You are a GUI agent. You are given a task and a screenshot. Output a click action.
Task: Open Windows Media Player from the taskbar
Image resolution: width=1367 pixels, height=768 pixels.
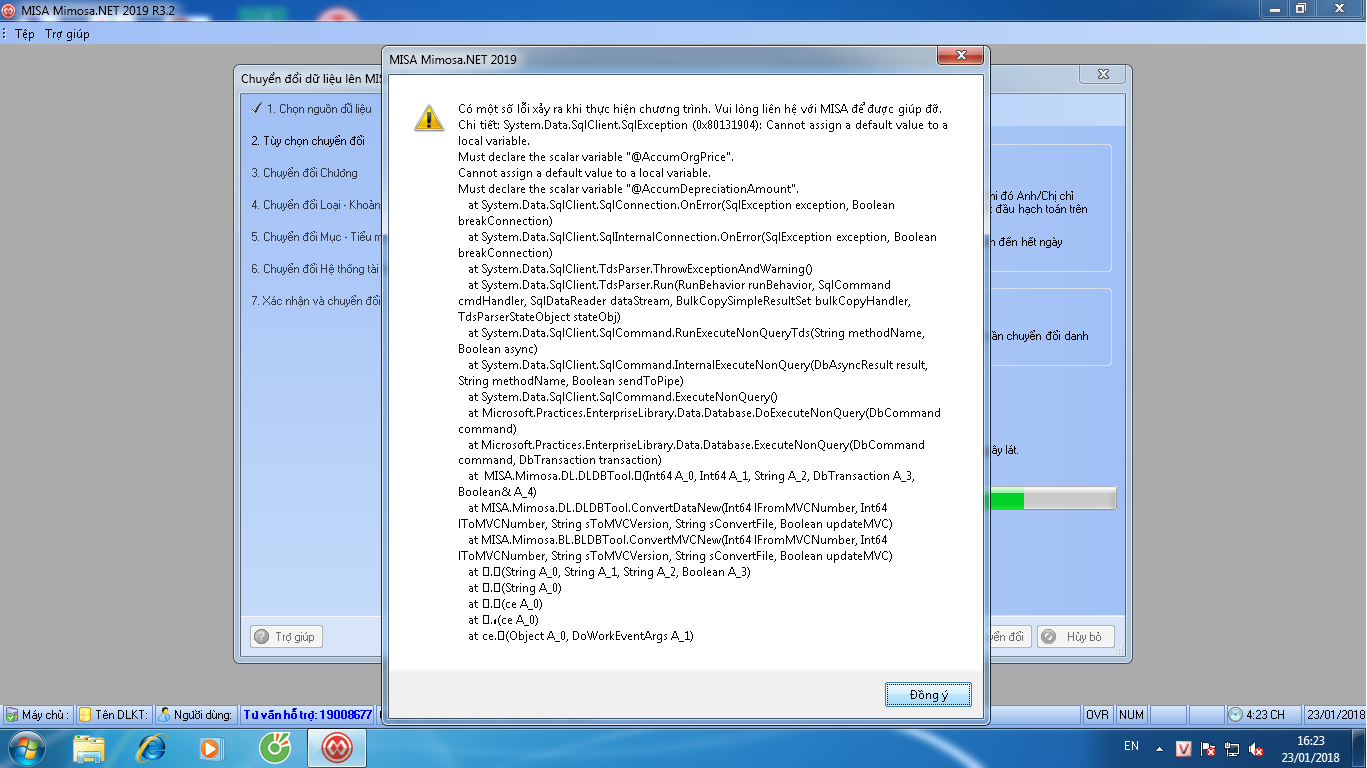tap(211, 748)
